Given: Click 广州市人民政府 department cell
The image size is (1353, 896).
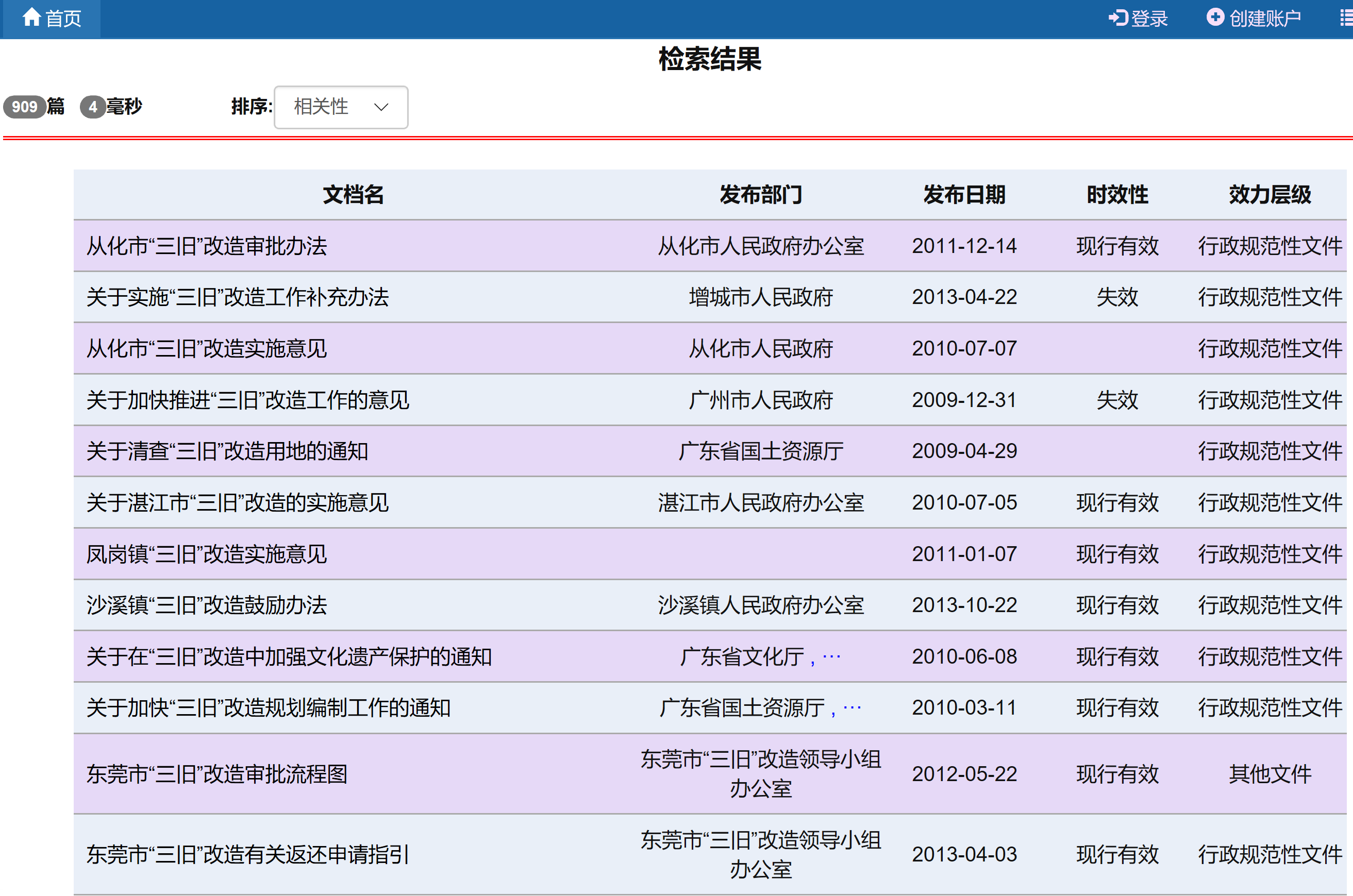Looking at the screenshot, I should click(761, 400).
